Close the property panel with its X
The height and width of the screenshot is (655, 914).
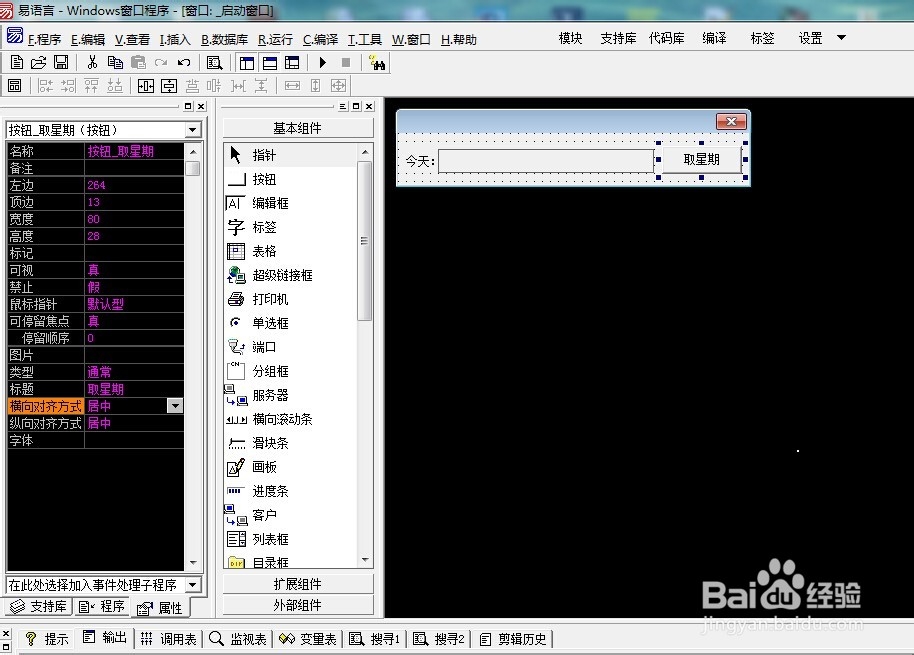click(x=201, y=106)
